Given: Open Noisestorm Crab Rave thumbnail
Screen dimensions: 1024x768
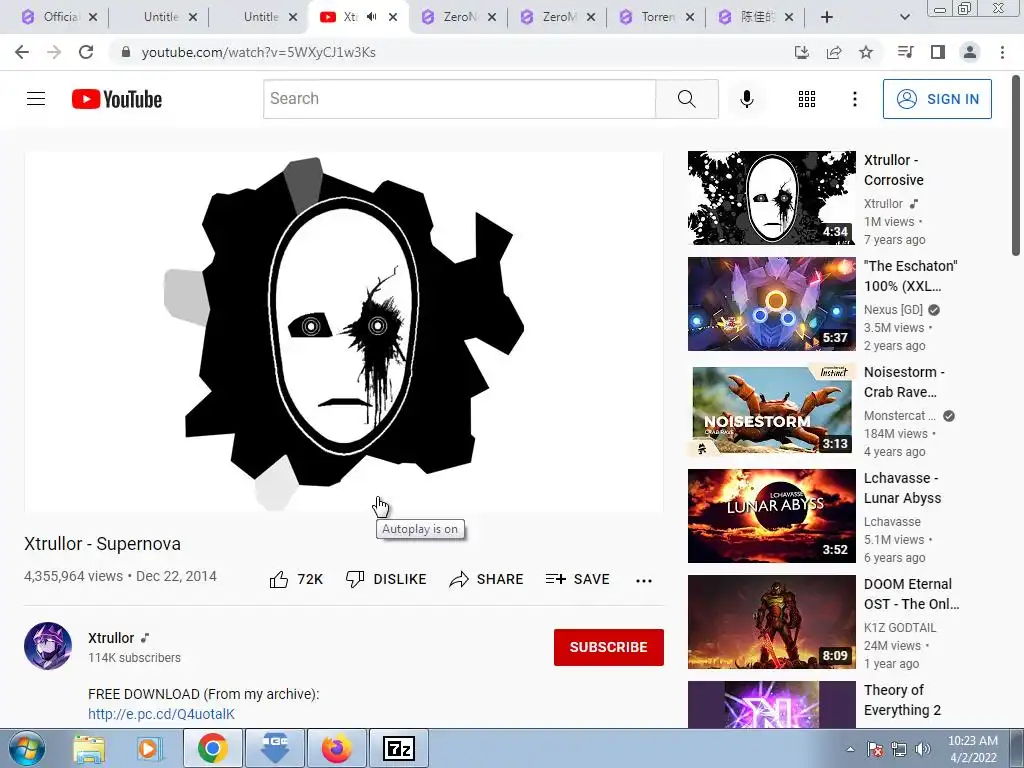Looking at the screenshot, I should tap(771, 409).
